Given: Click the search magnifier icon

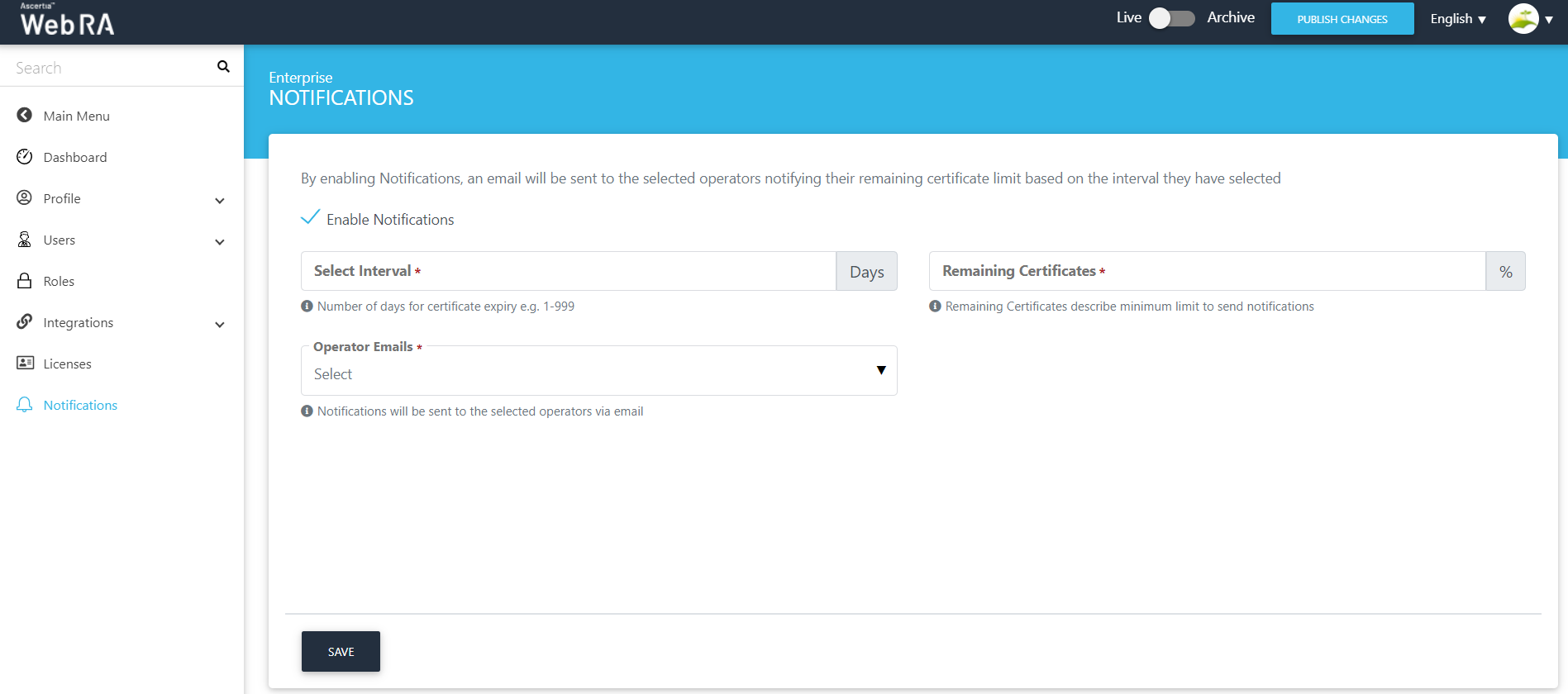Looking at the screenshot, I should (x=223, y=66).
